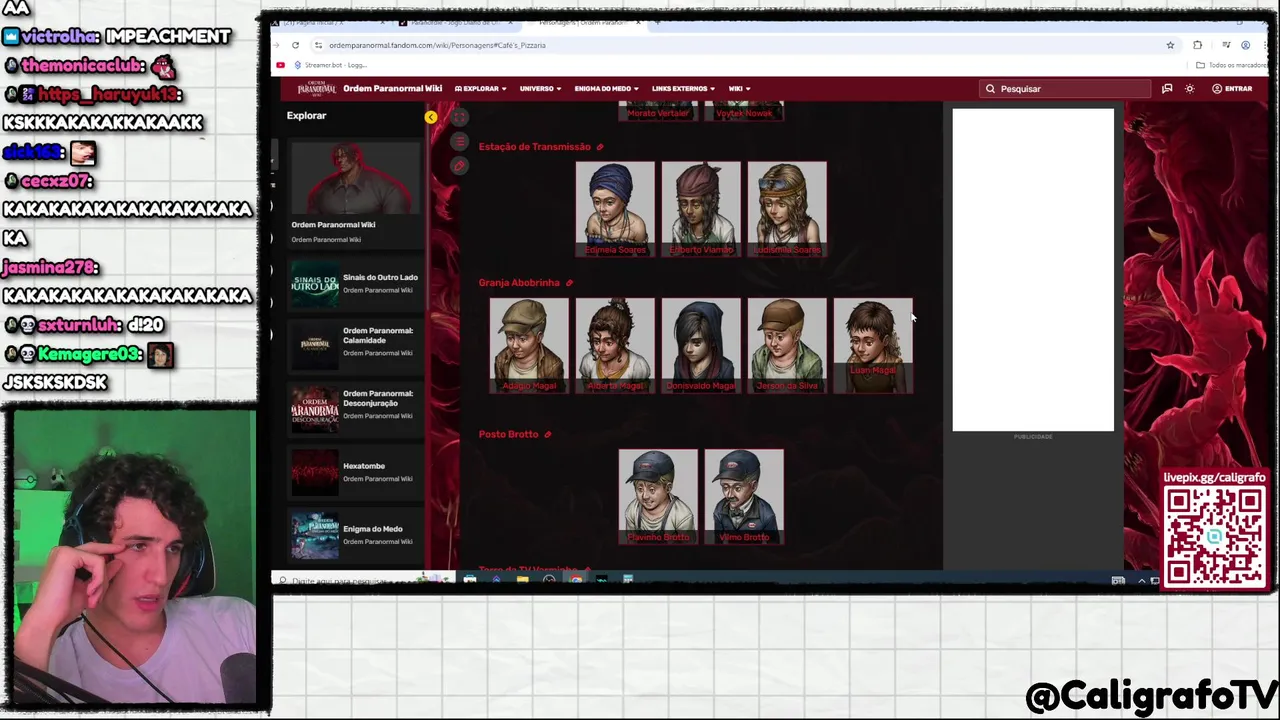
Task: Open Flavinho Brotto character portrait
Action: (x=658, y=497)
